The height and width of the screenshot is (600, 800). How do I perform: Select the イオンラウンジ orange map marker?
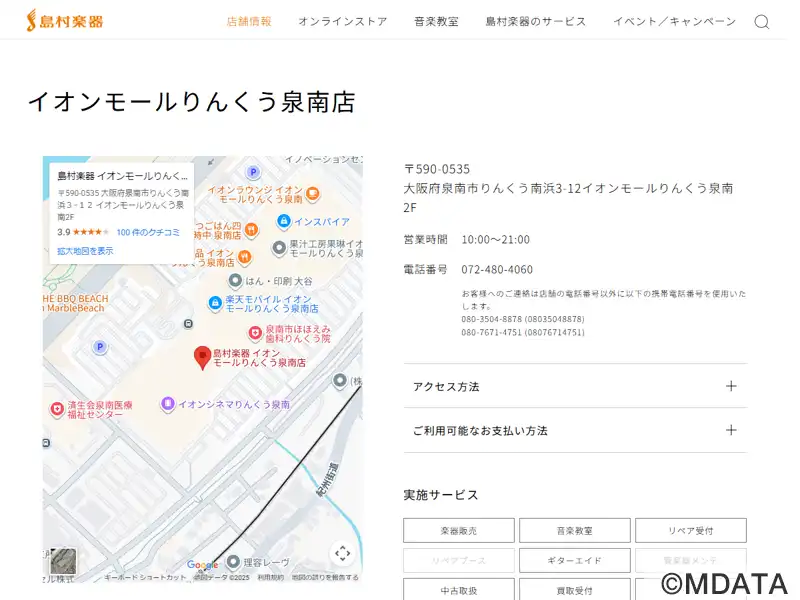(x=313, y=194)
